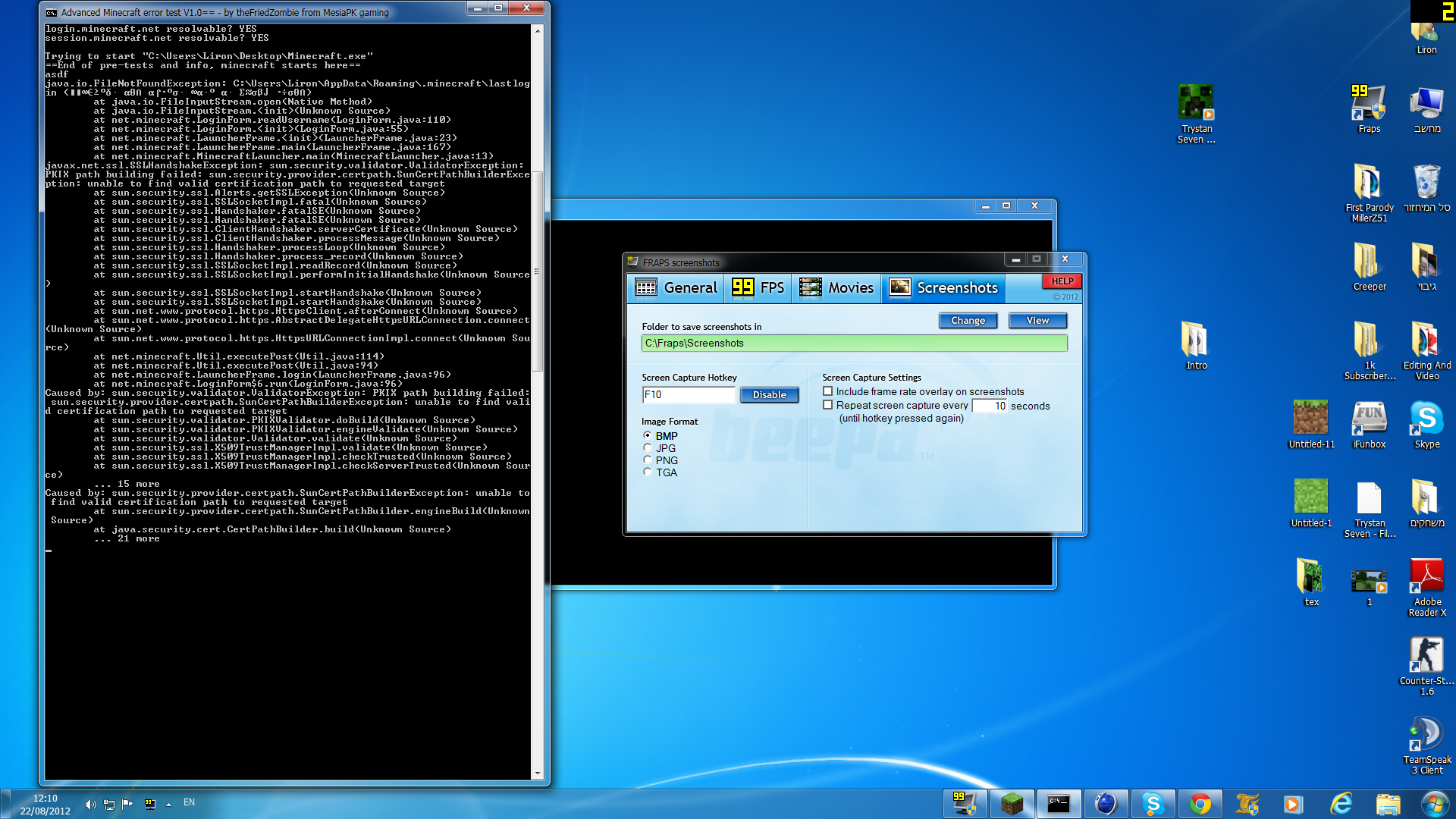The height and width of the screenshot is (819, 1456).
Task: Open TeamSpeak 3 Client desktop icon
Action: click(x=1426, y=735)
